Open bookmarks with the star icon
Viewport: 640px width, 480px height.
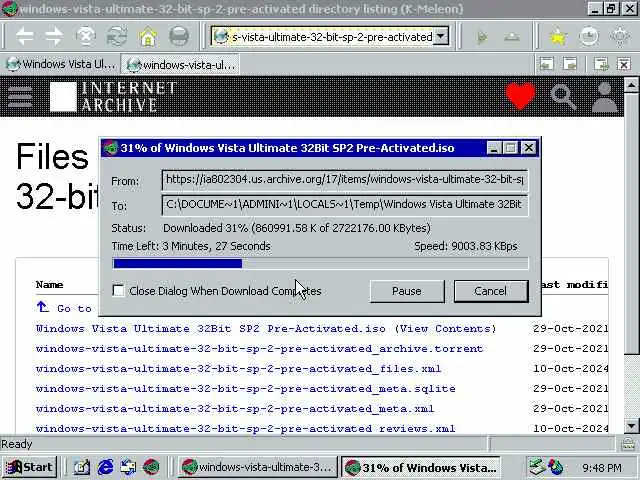tap(558, 37)
